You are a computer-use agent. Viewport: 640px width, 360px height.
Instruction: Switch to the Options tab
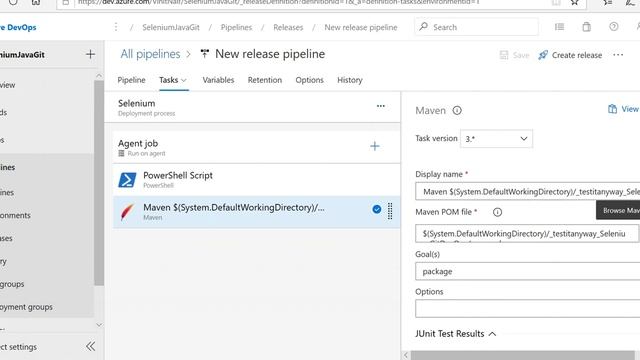click(309, 80)
